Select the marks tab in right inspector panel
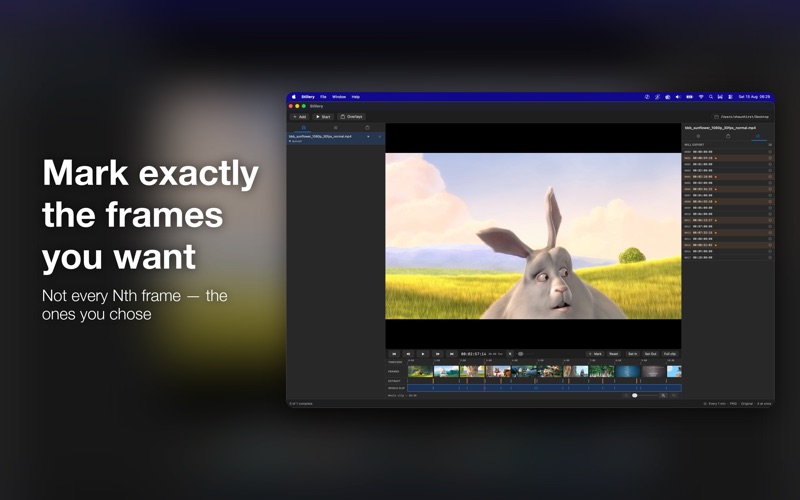The image size is (800, 500). click(758, 136)
